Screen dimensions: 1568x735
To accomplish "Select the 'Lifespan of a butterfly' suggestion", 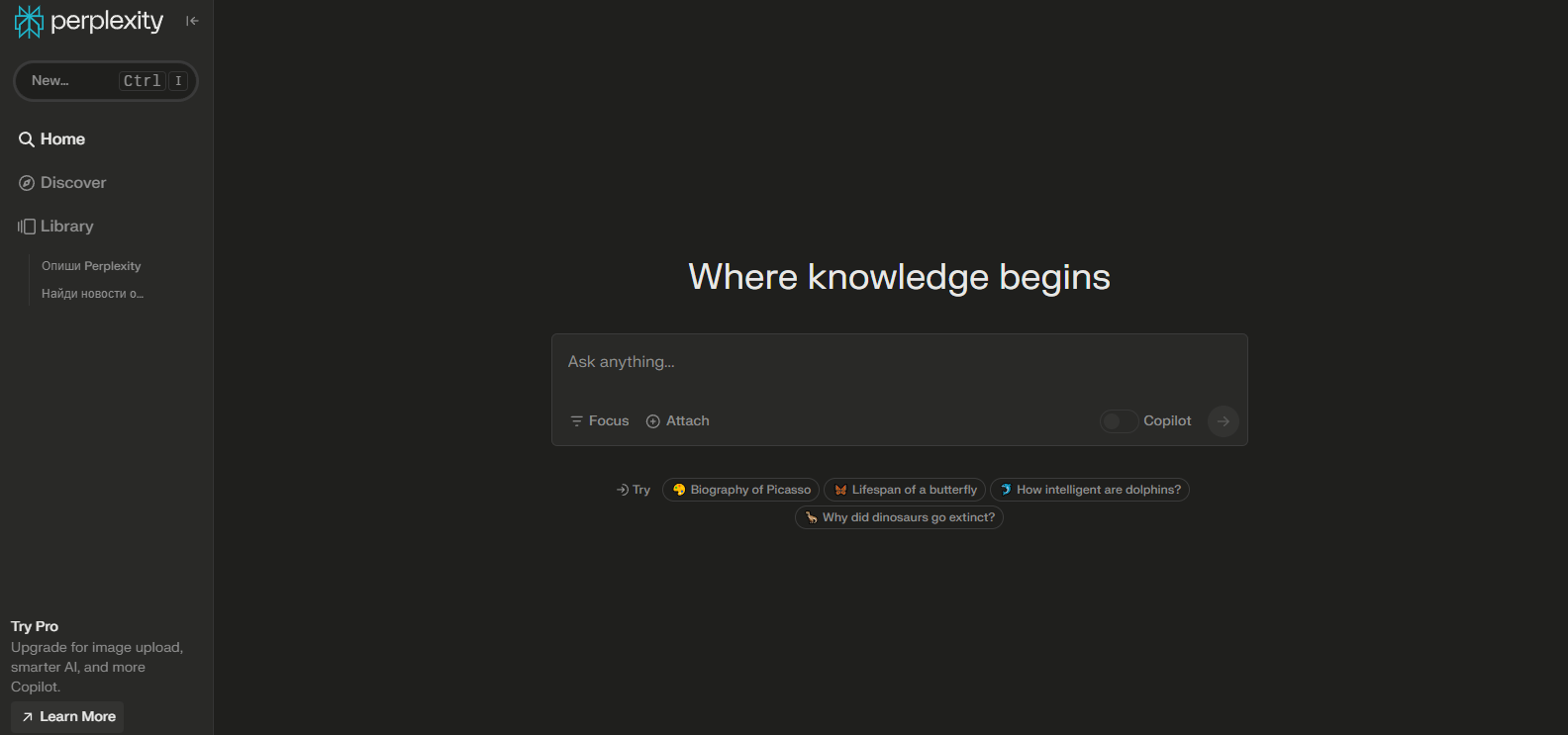I will (905, 490).
